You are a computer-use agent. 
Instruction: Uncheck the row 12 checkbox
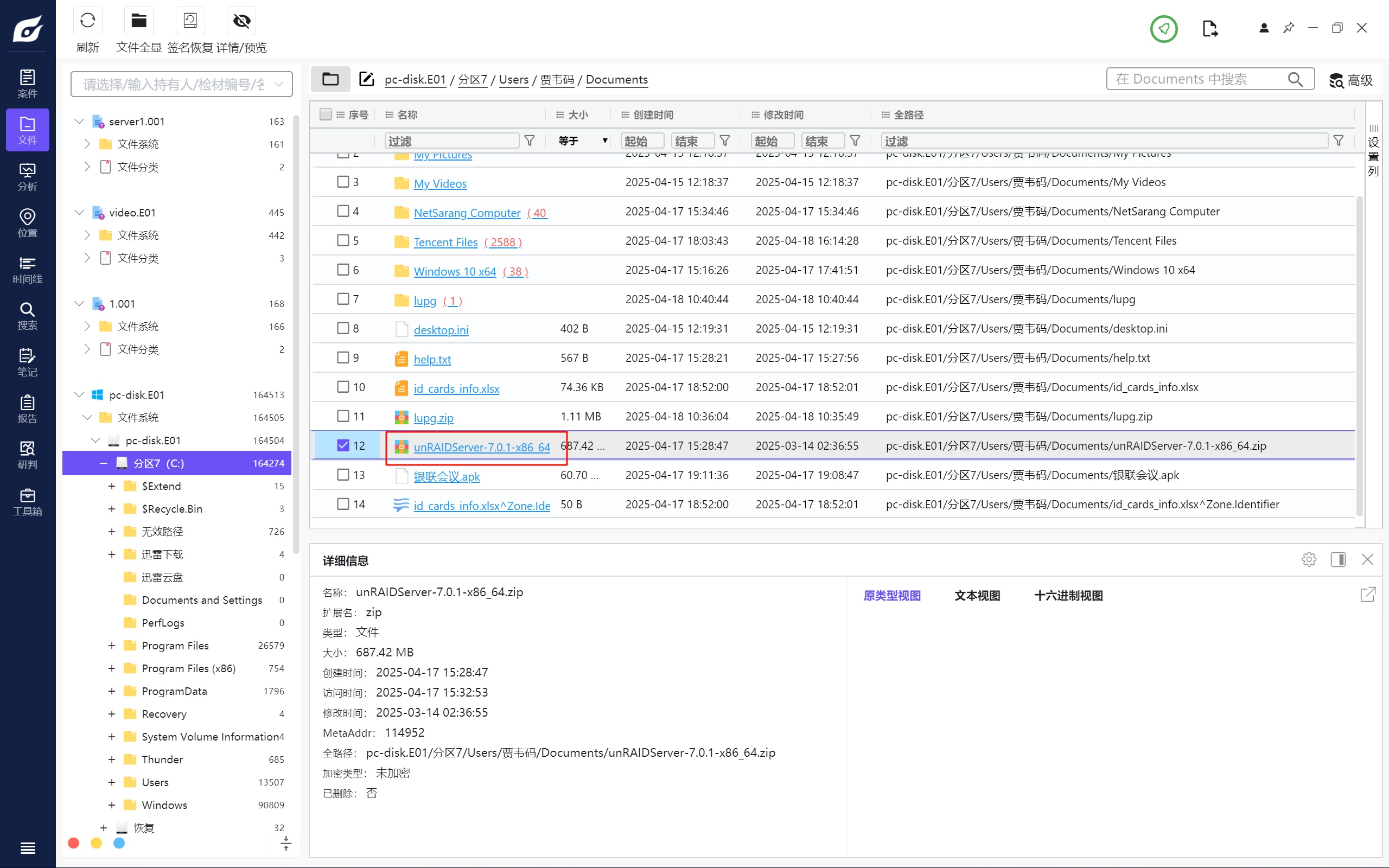[x=343, y=445]
